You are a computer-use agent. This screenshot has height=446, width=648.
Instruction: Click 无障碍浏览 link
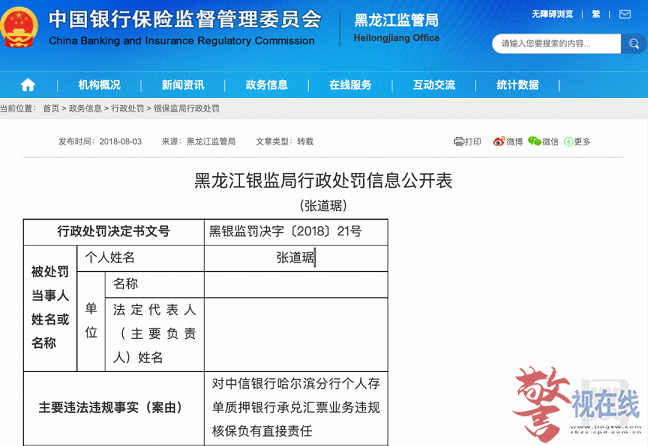(552, 14)
